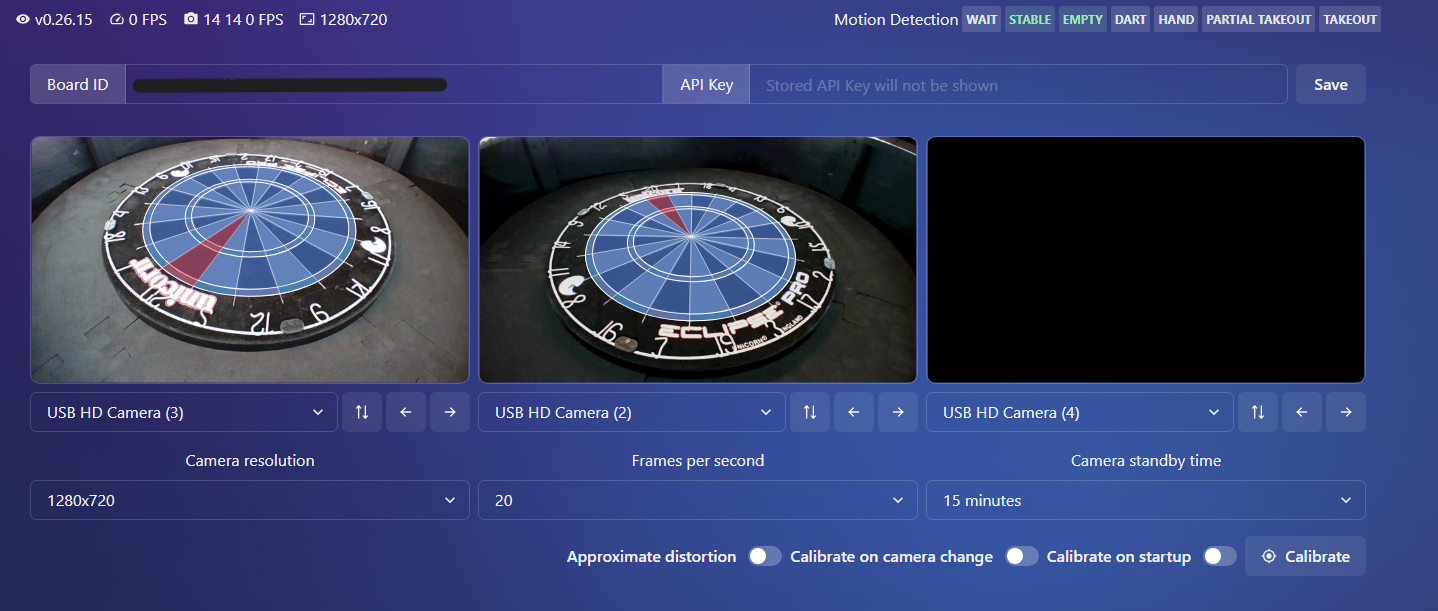Click the Frames per second label
Screen dimensions: 1438x611
tap(698, 461)
